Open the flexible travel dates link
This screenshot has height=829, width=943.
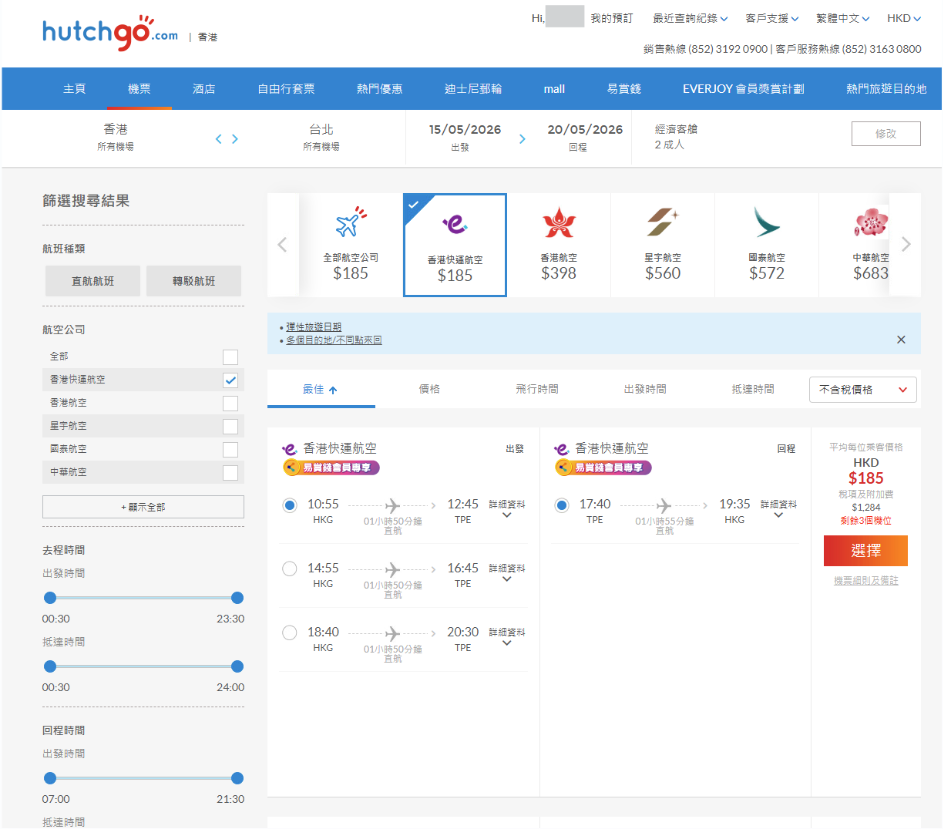click(313, 327)
